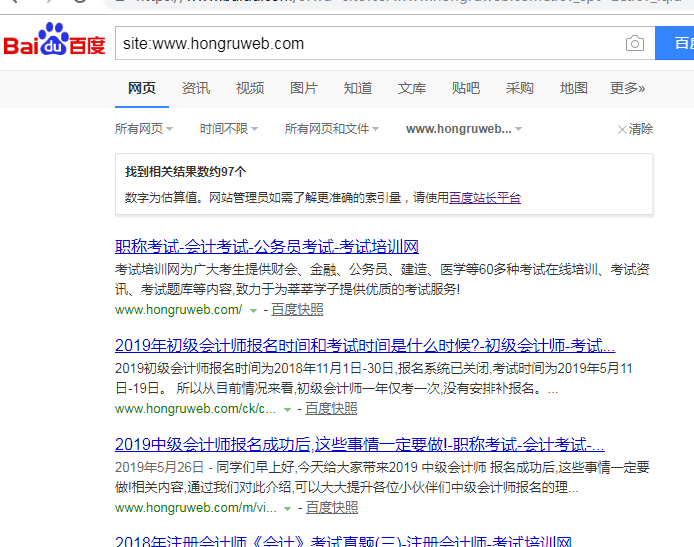This screenshot has height=547, width=694.
Task: Select the 网页 tab
Action: click(x=142, y=88)
